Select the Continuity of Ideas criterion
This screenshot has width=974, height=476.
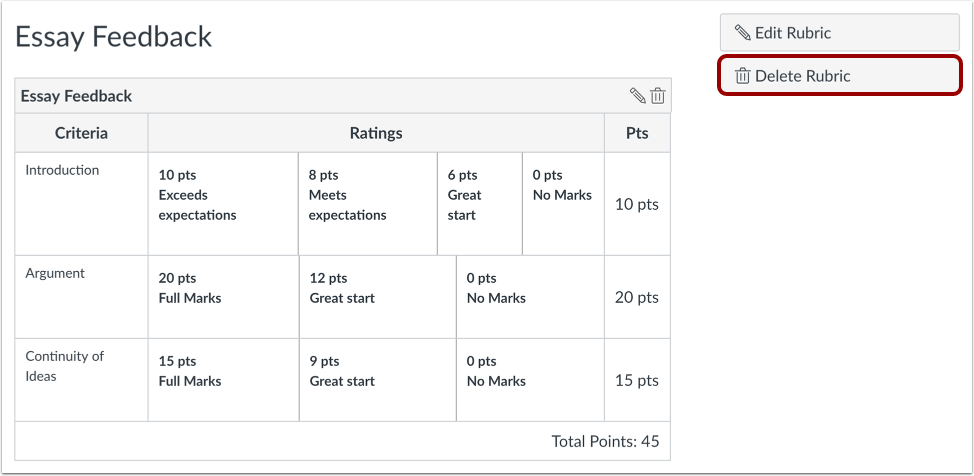pyautogui.click(x=64, y=366)
